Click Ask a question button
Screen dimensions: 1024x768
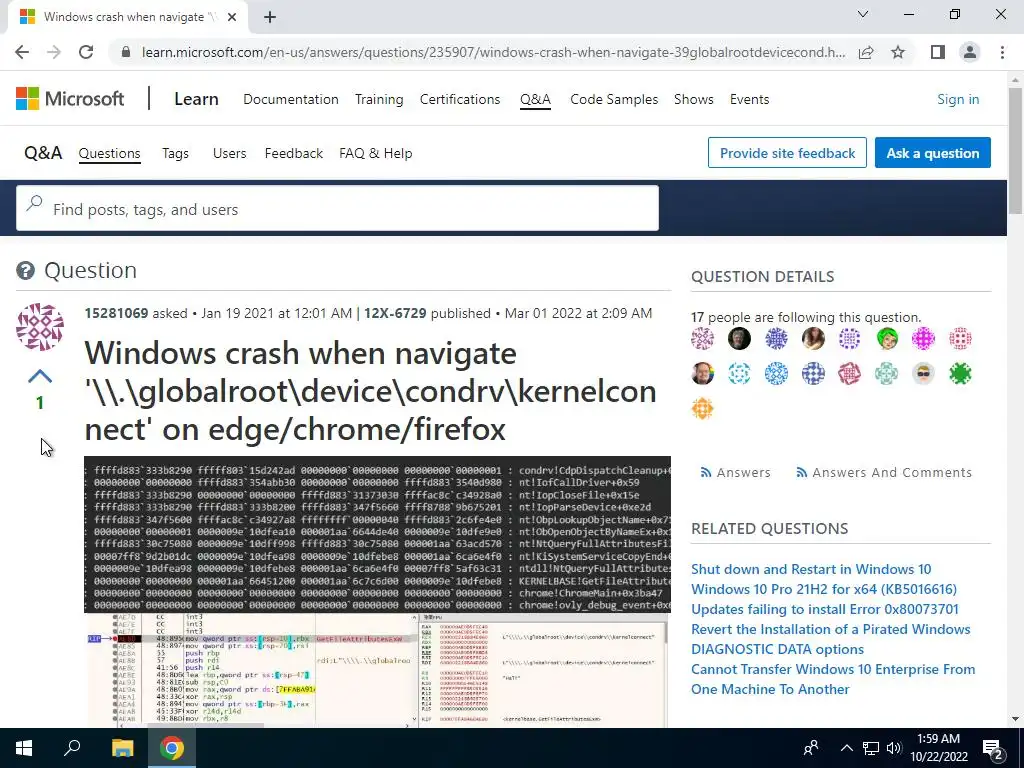click(x=933, y=153)
